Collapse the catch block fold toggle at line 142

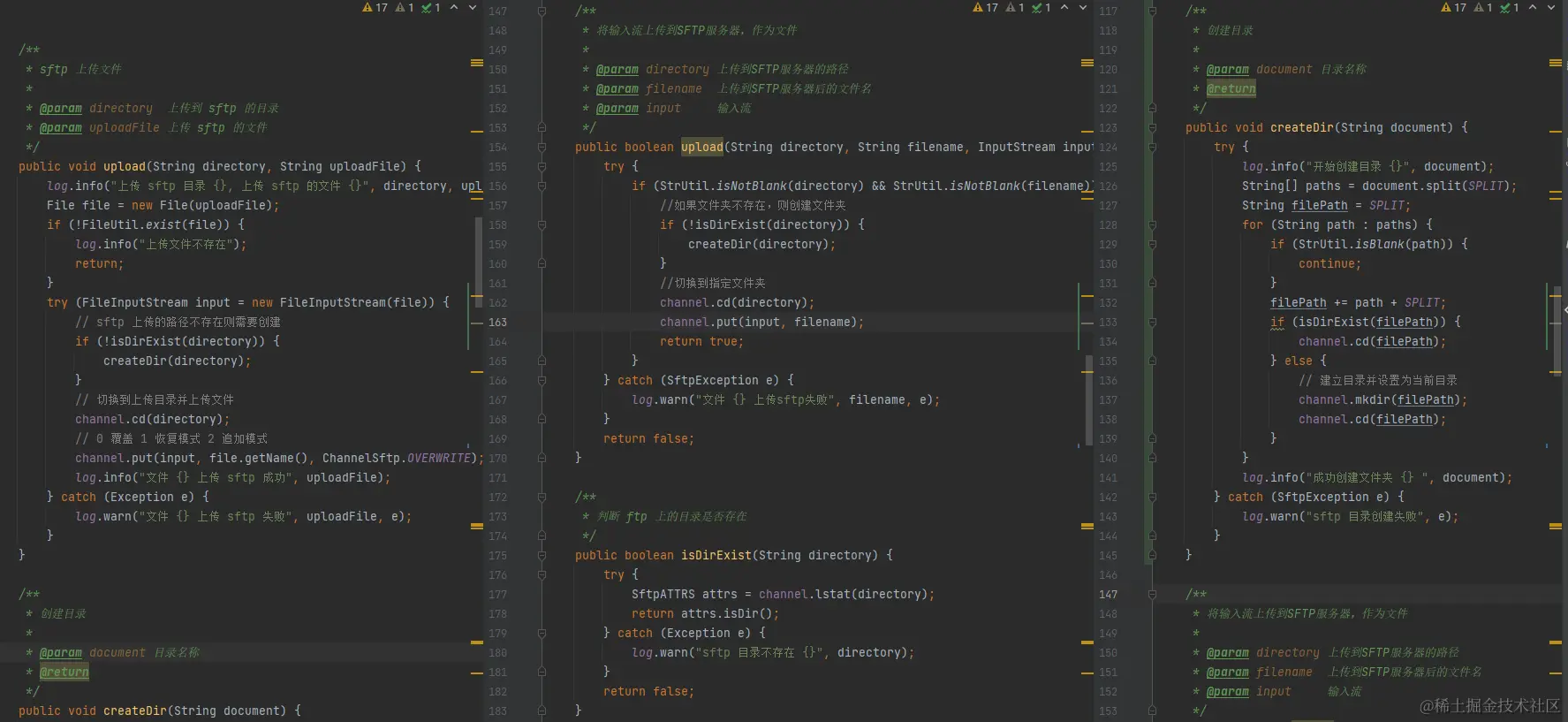1152,497
